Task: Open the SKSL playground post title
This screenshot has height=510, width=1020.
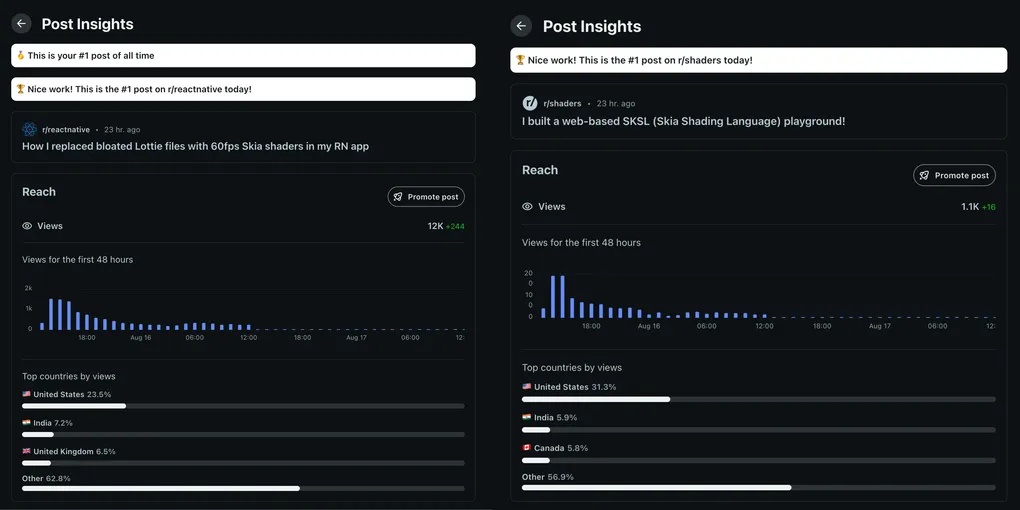Action: (x=684, y=121)
